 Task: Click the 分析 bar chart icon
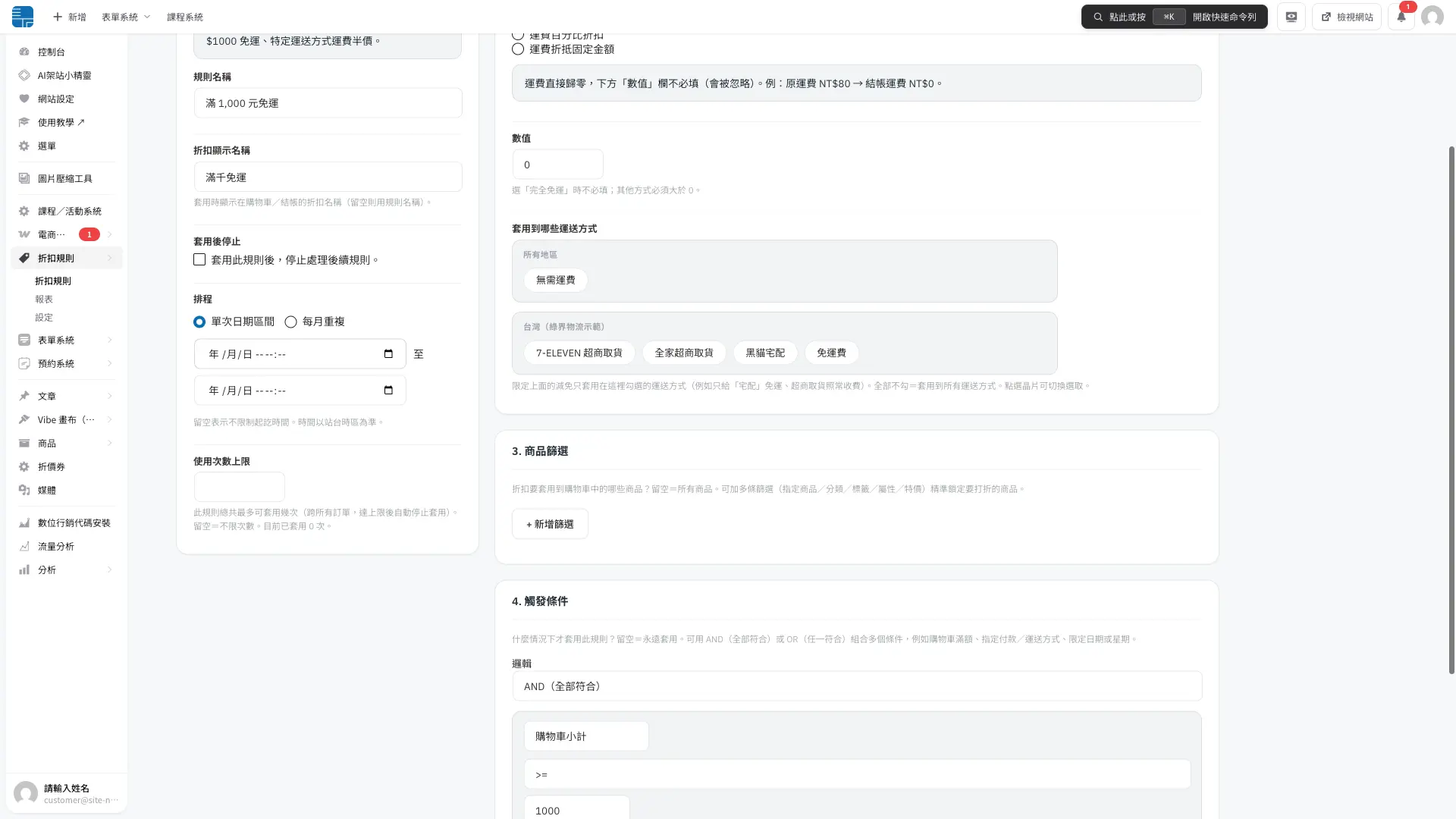[x=24, y=570]
